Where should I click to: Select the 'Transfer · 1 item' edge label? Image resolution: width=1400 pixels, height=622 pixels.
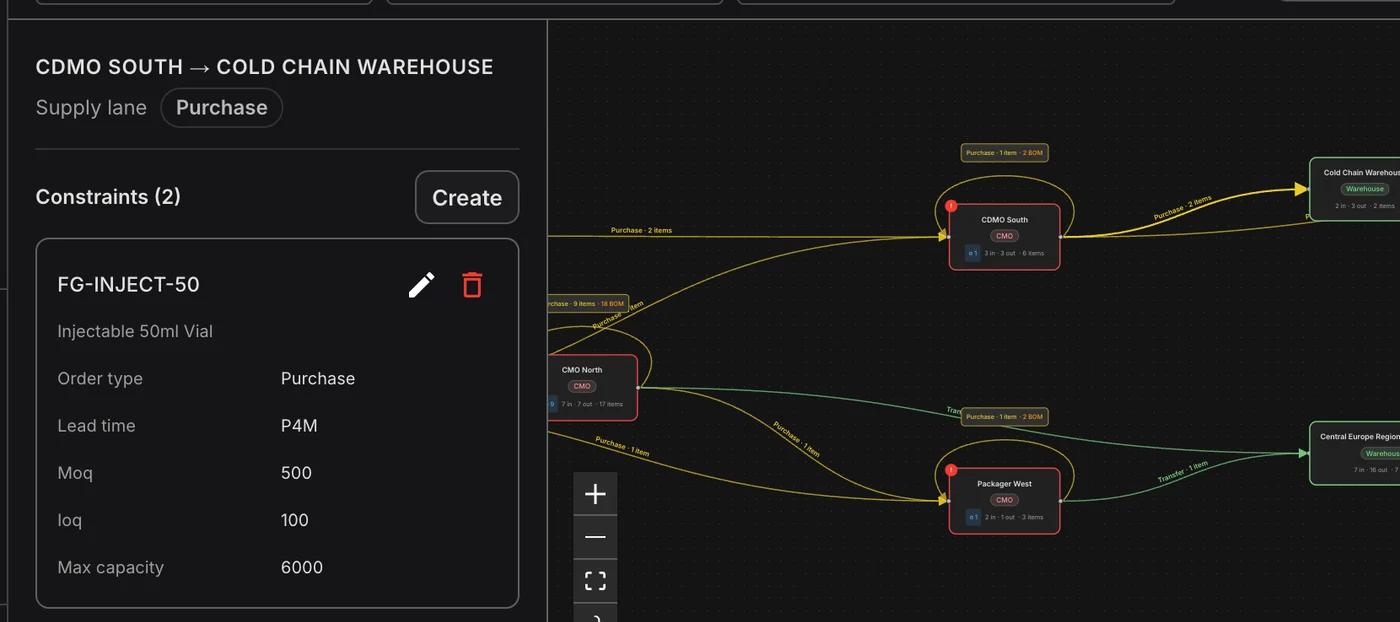click(x=1183, y=471)
